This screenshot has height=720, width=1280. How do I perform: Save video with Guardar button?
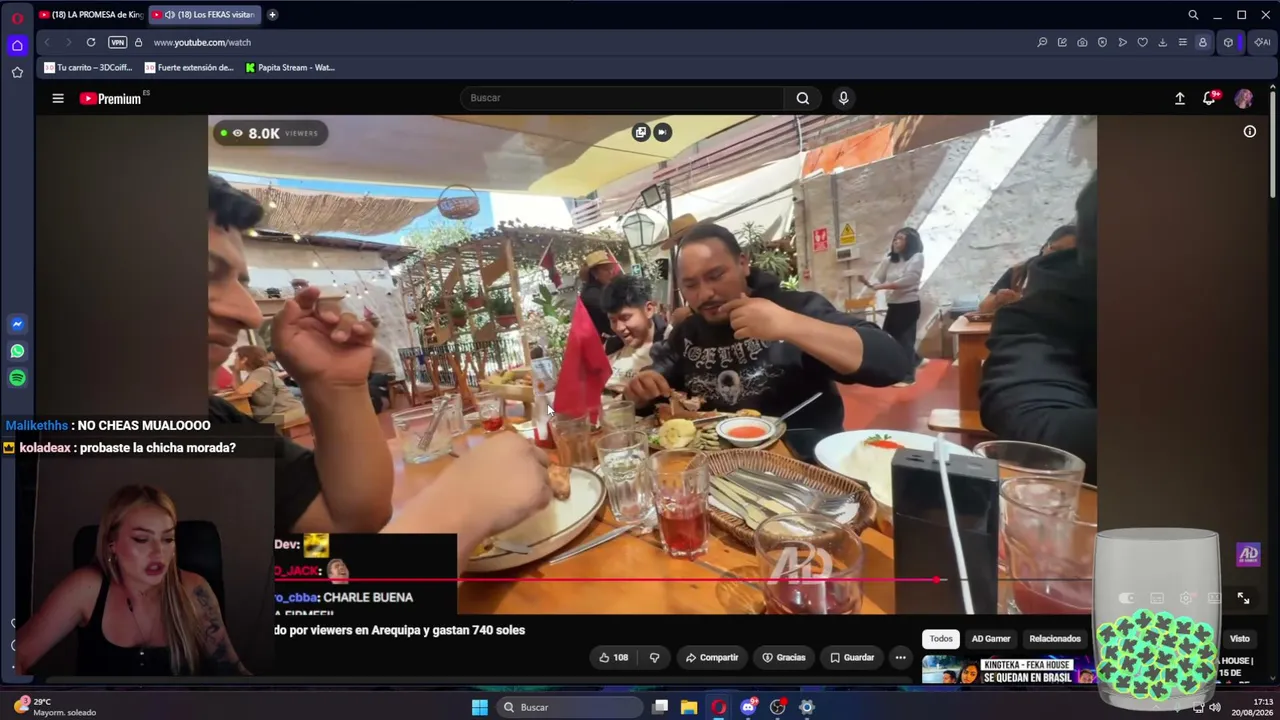852,657
